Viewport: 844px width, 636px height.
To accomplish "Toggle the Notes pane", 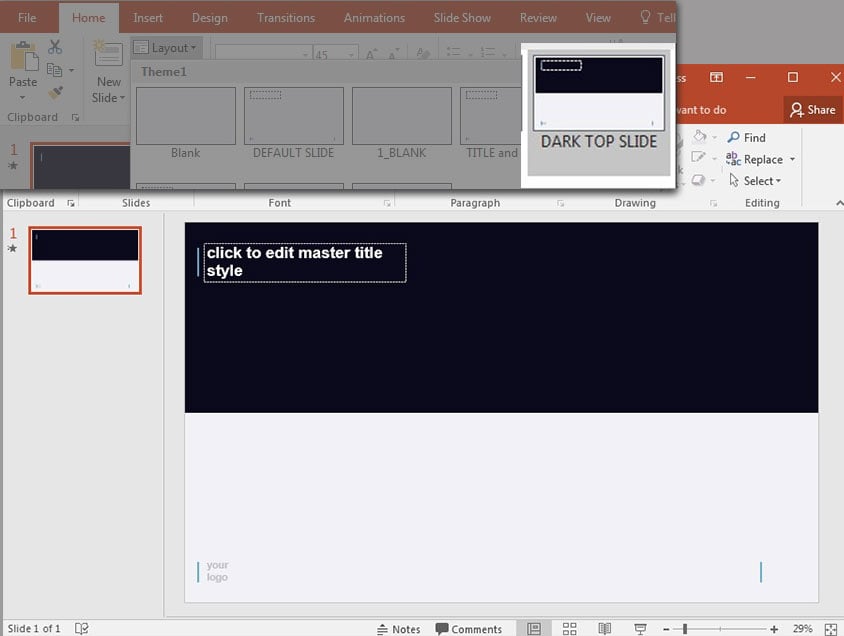I will pyautogui.click(x=398, y=629).
